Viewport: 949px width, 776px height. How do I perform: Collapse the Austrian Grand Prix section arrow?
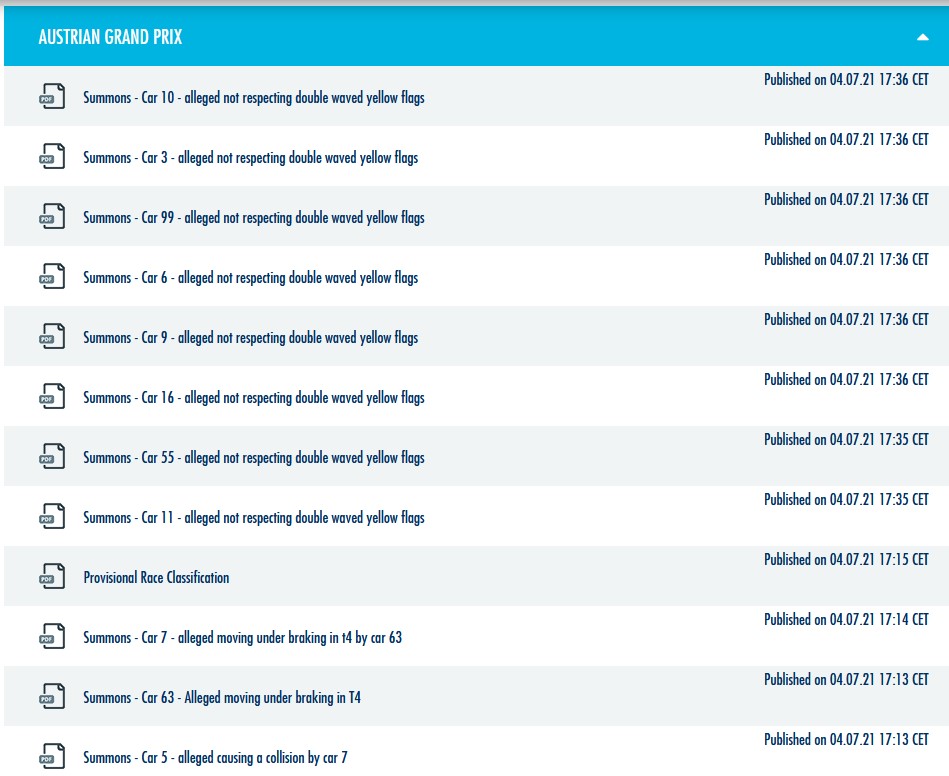click(922, 37)
